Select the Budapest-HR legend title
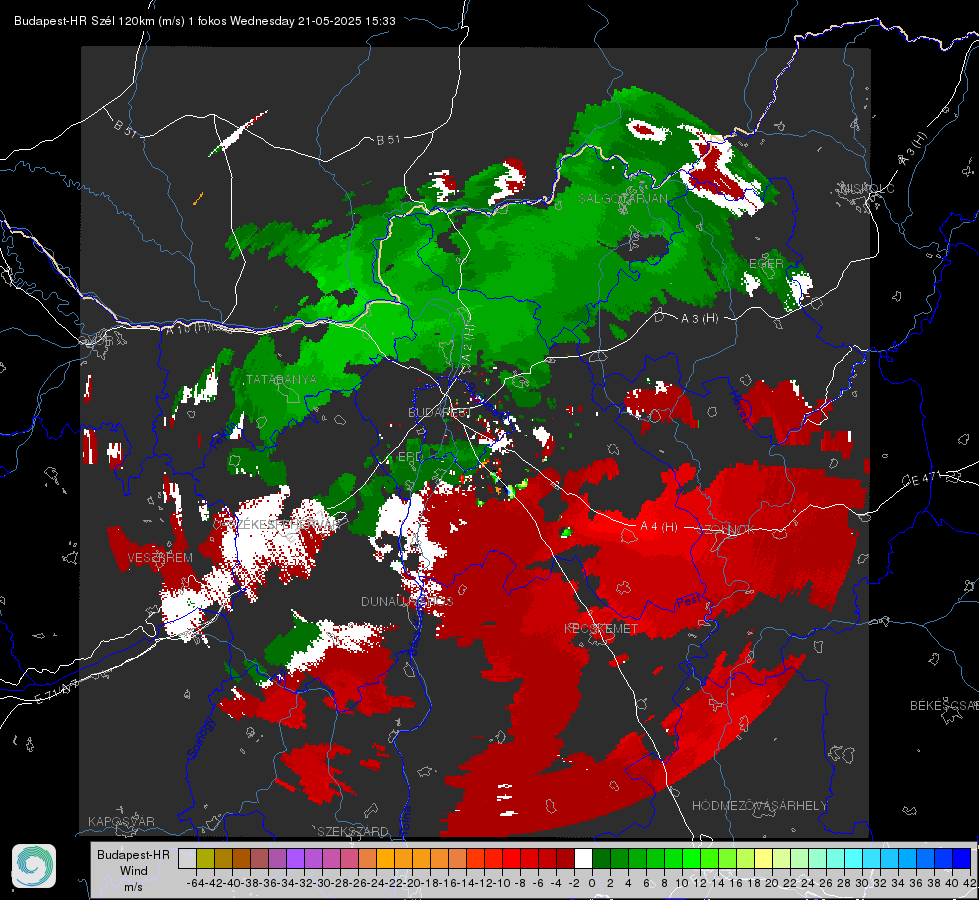The image size is (979, 900). tap(133, 854)
